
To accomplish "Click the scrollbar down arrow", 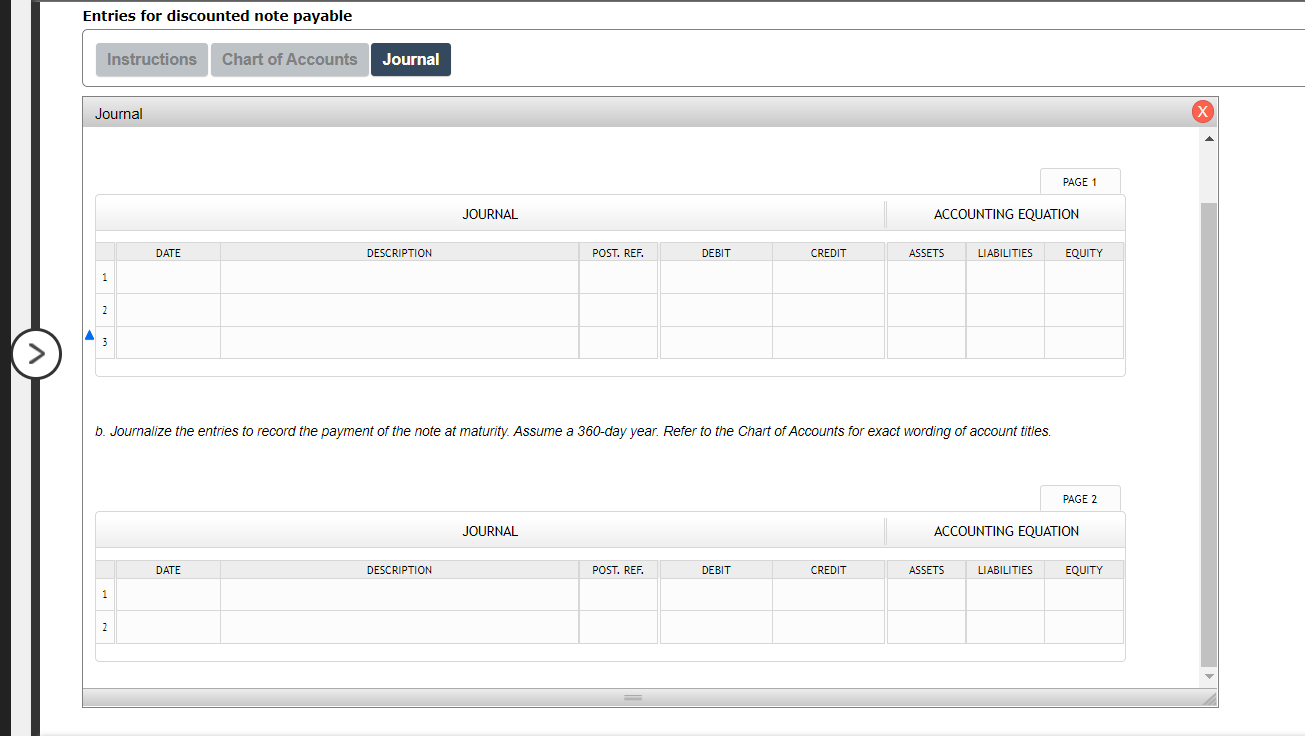I will tap(1208, 675).
